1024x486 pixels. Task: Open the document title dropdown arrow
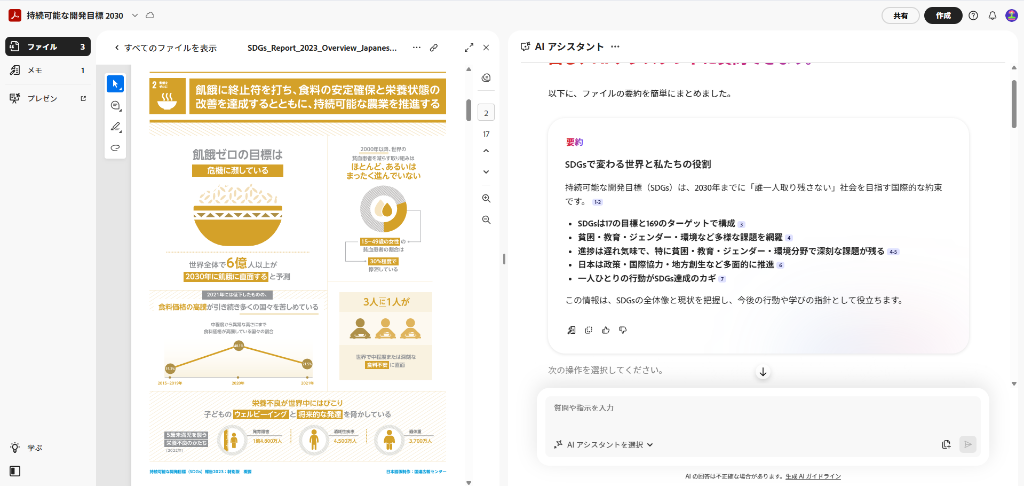tap(135, 15)
